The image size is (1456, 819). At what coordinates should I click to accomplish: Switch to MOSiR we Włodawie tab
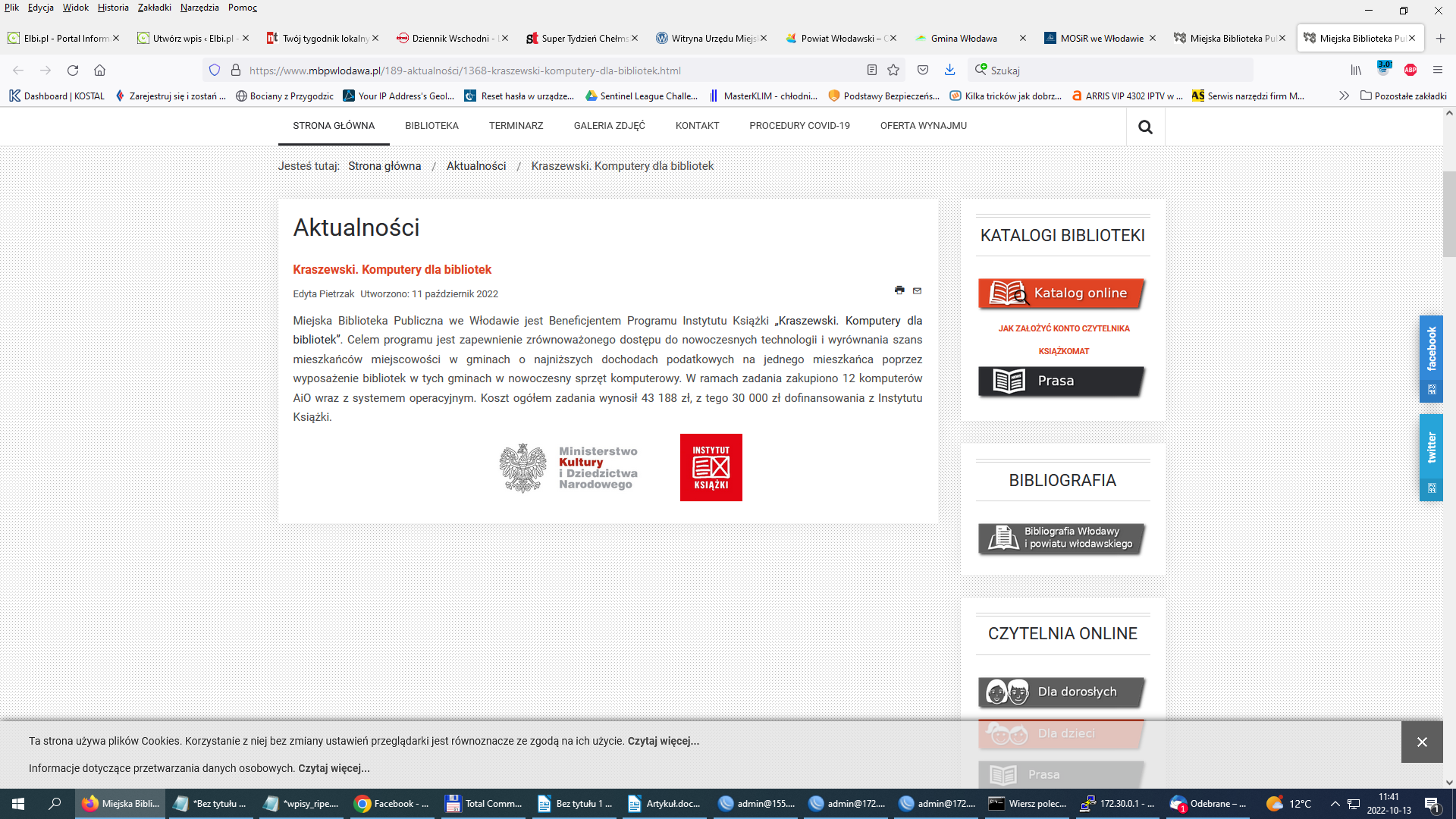pos(1101,38)
